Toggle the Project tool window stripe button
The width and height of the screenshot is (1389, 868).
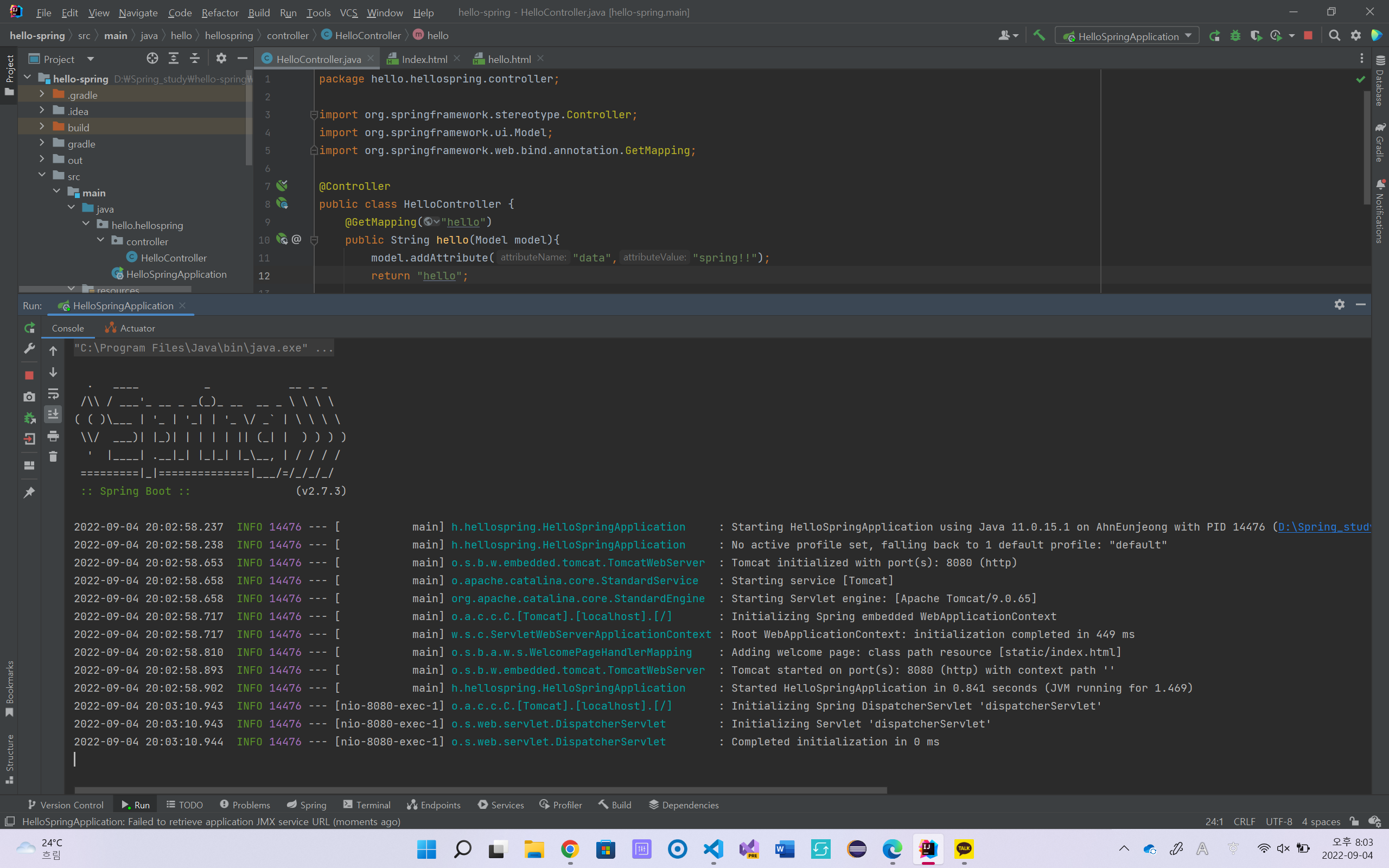point(9,76)
